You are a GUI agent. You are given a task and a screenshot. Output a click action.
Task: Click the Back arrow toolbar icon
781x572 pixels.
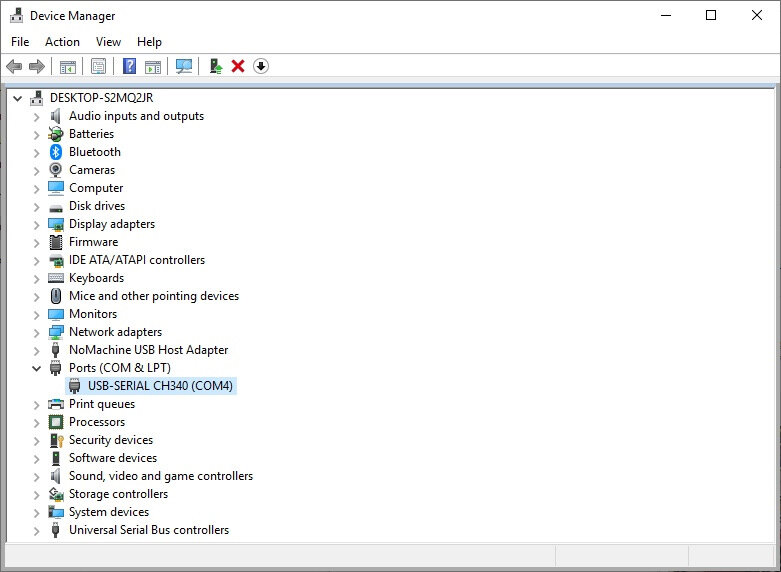click(x=14, y=66)
